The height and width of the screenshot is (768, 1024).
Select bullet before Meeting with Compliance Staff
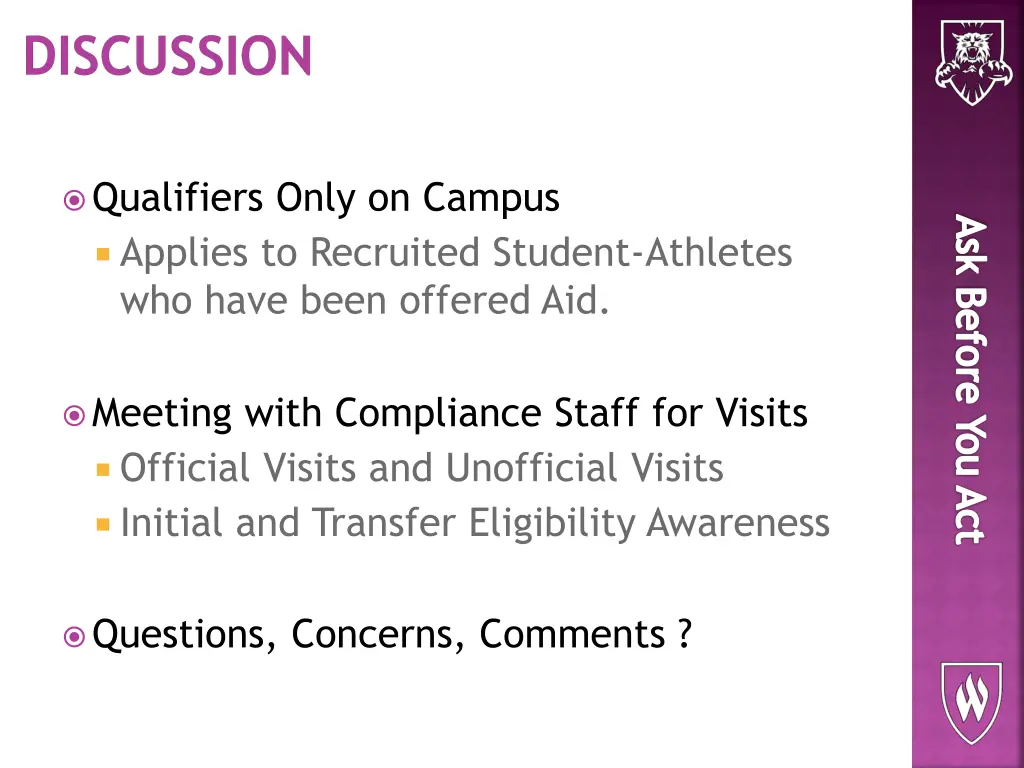[x=74, y=415]
